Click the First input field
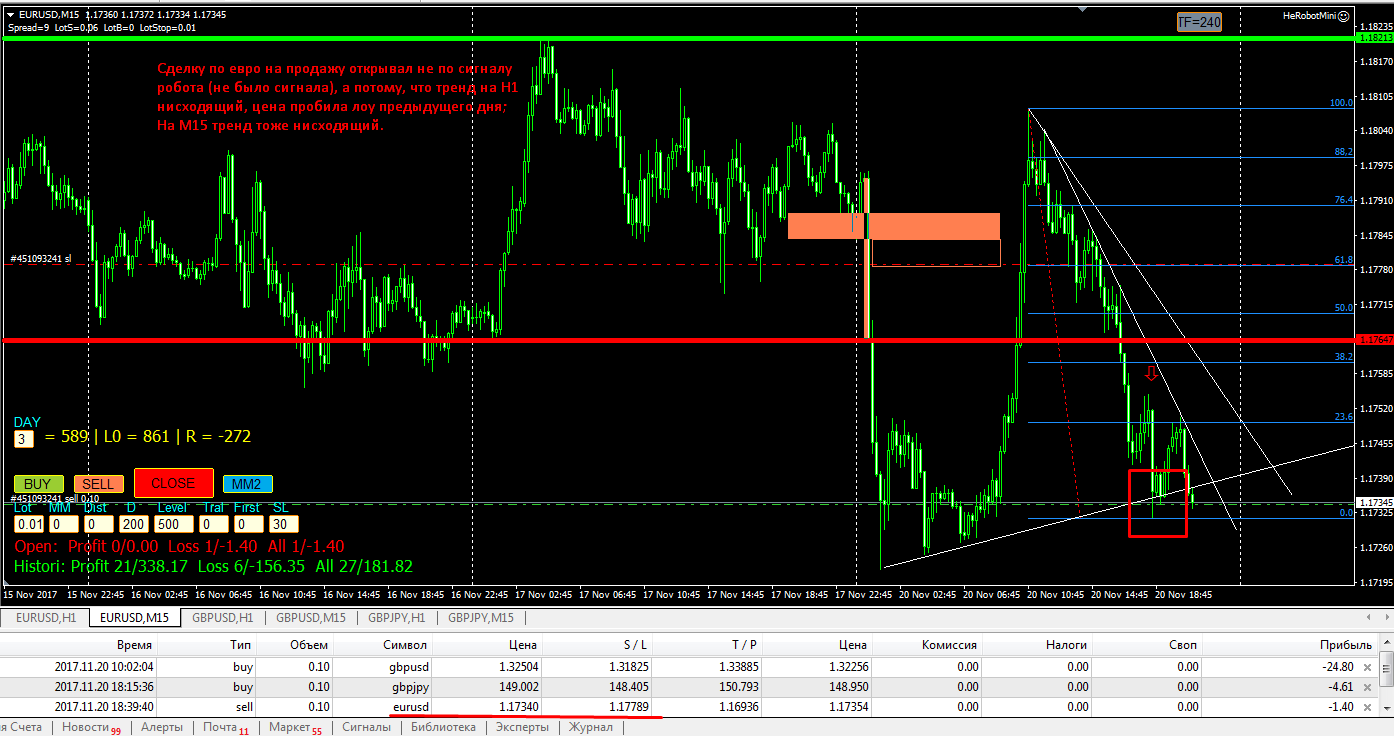1394x736 pixels. [248, 524]
